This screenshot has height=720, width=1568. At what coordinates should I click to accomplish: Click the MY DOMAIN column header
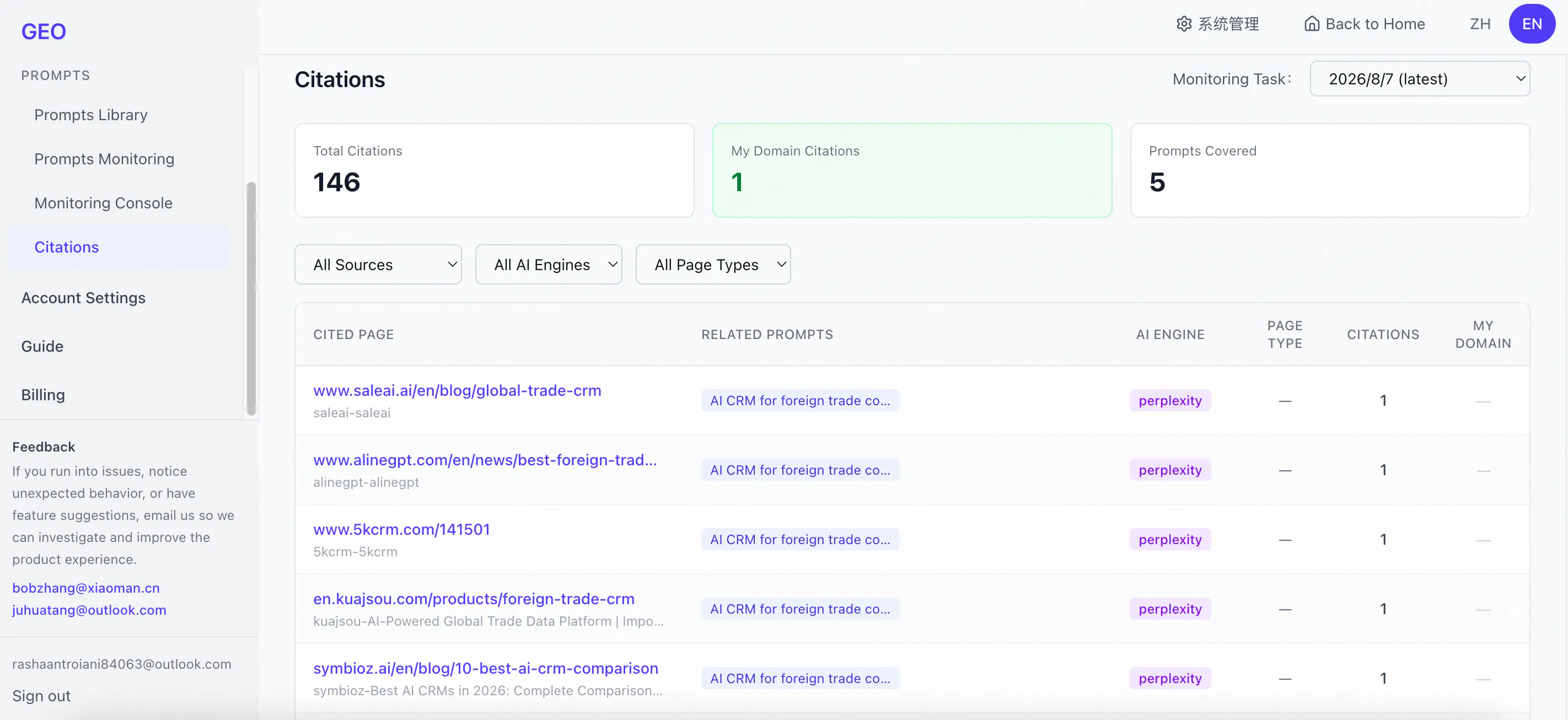click(x=1483, y=334)
